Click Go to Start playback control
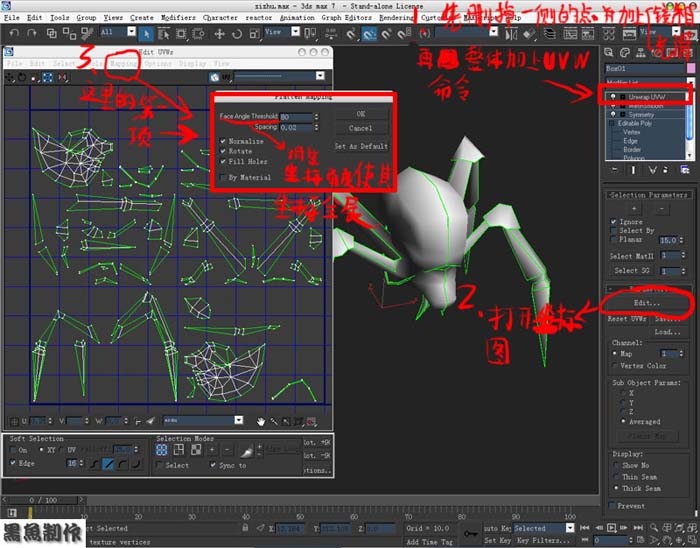Screen dimensions: 700x548 coord(584,527)
